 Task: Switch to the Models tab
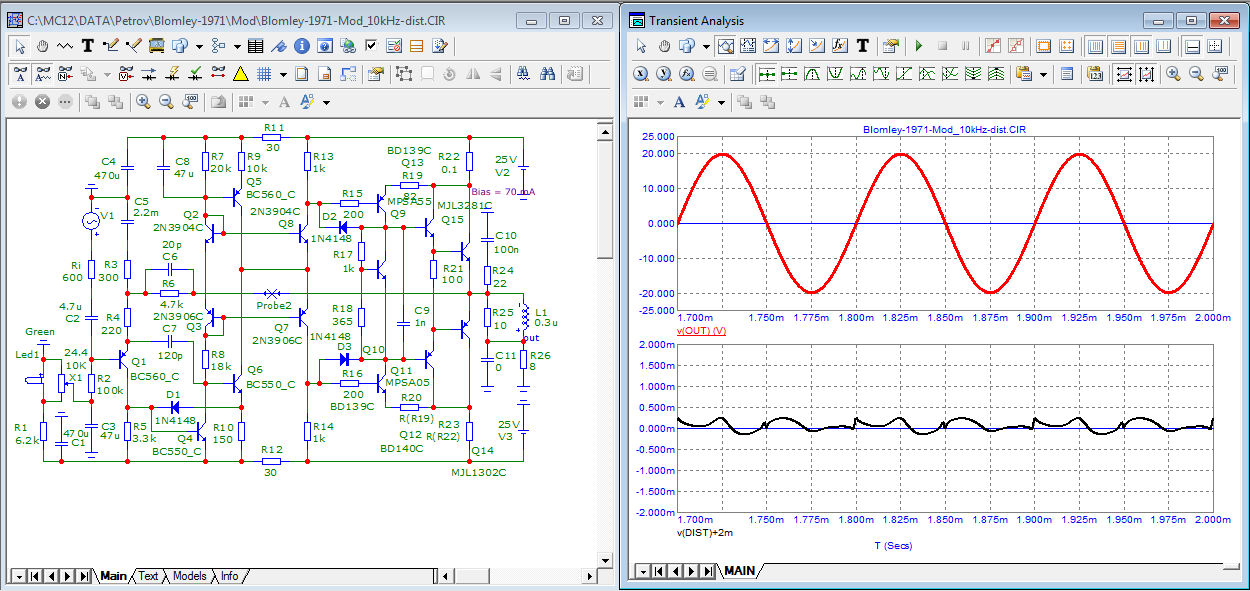[190, 576]
